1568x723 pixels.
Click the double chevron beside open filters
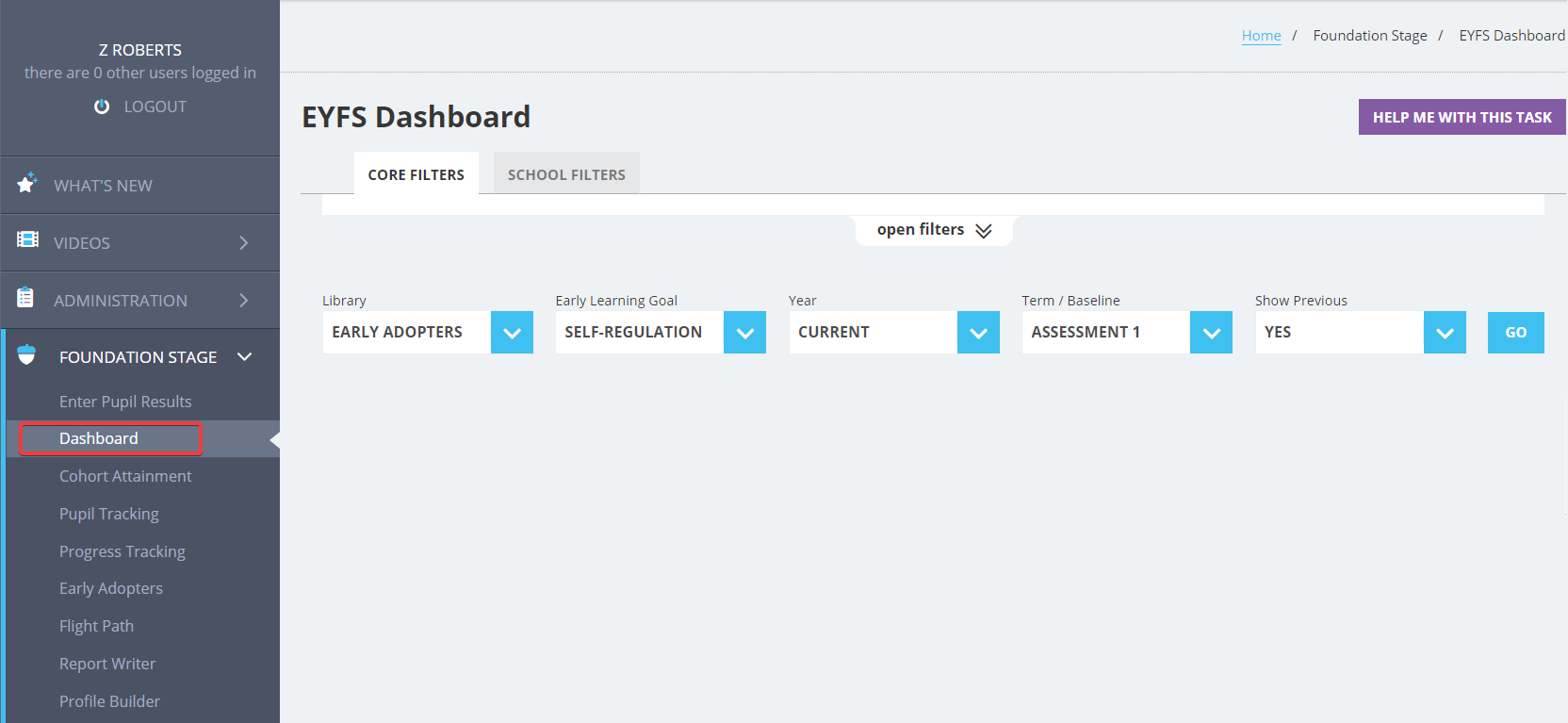[984, 231]
